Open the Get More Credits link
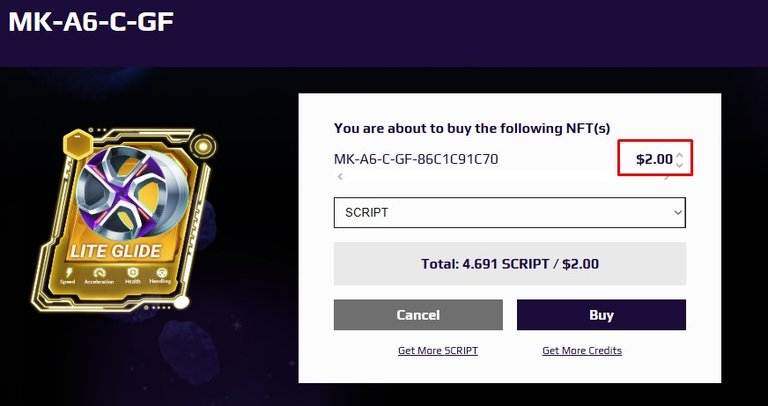The image size is (768, 406). [x=582, y=351]
